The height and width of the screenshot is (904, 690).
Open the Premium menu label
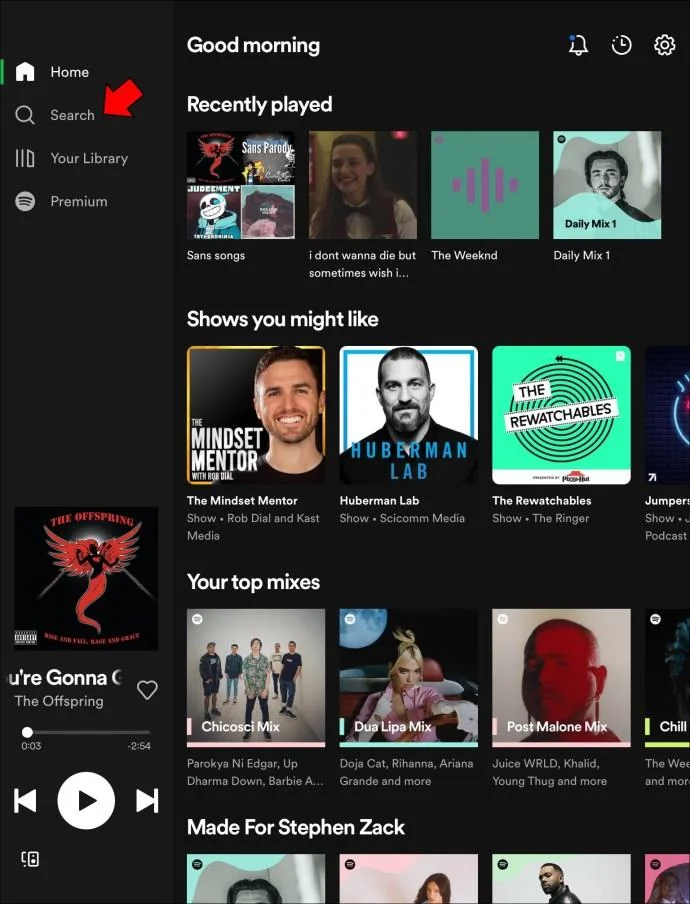(79, 201)
